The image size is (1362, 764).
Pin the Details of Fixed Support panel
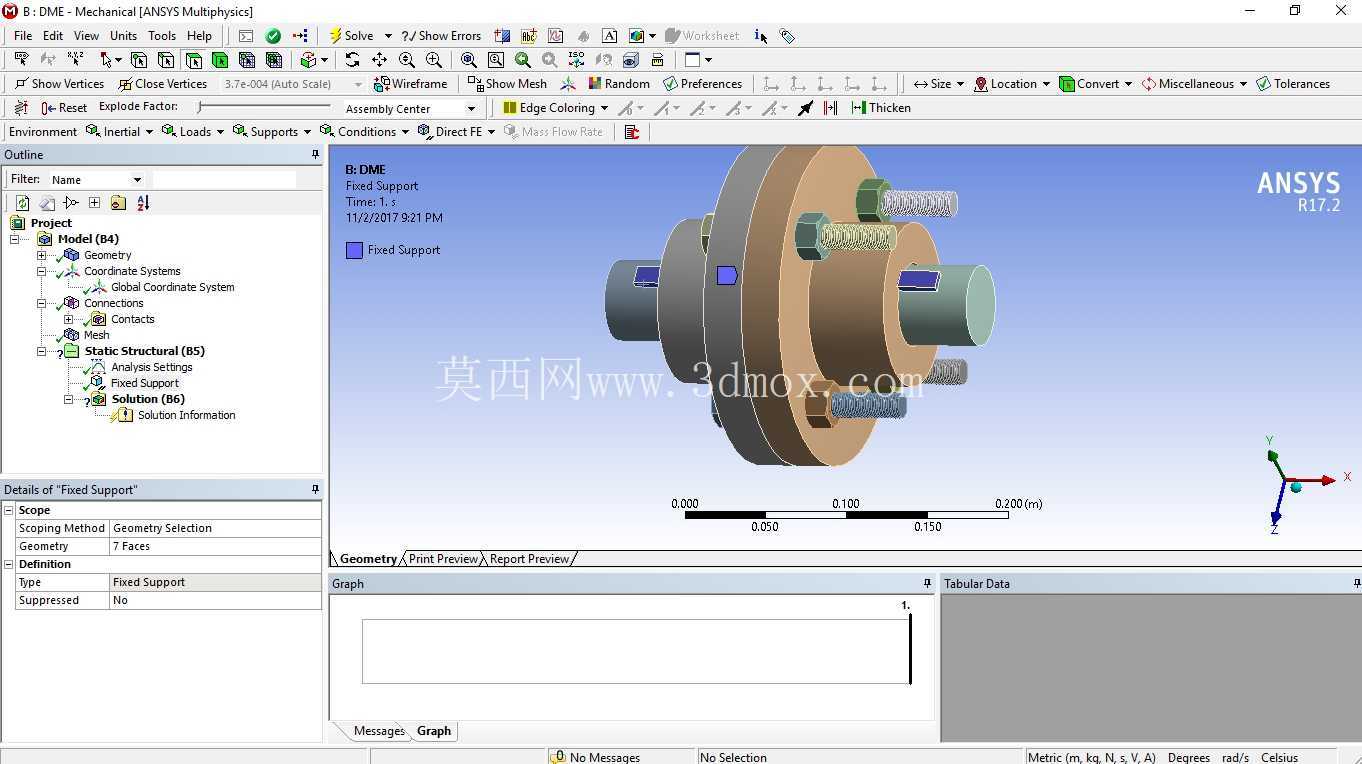pyautogui.click(x=315, y=490)
